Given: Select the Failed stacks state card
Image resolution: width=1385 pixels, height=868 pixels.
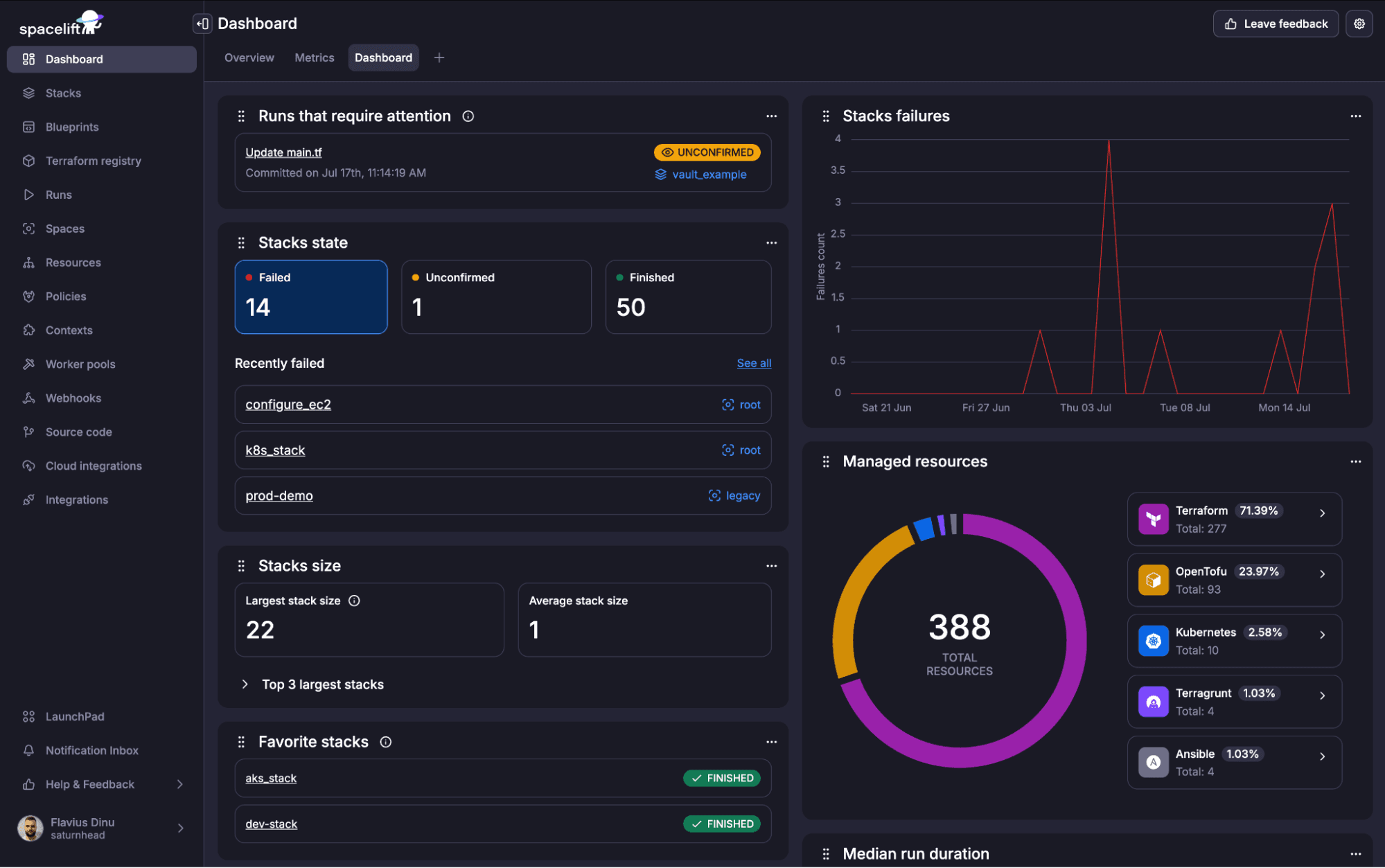Looking at the screenshot, I should (x=311, y=296).
